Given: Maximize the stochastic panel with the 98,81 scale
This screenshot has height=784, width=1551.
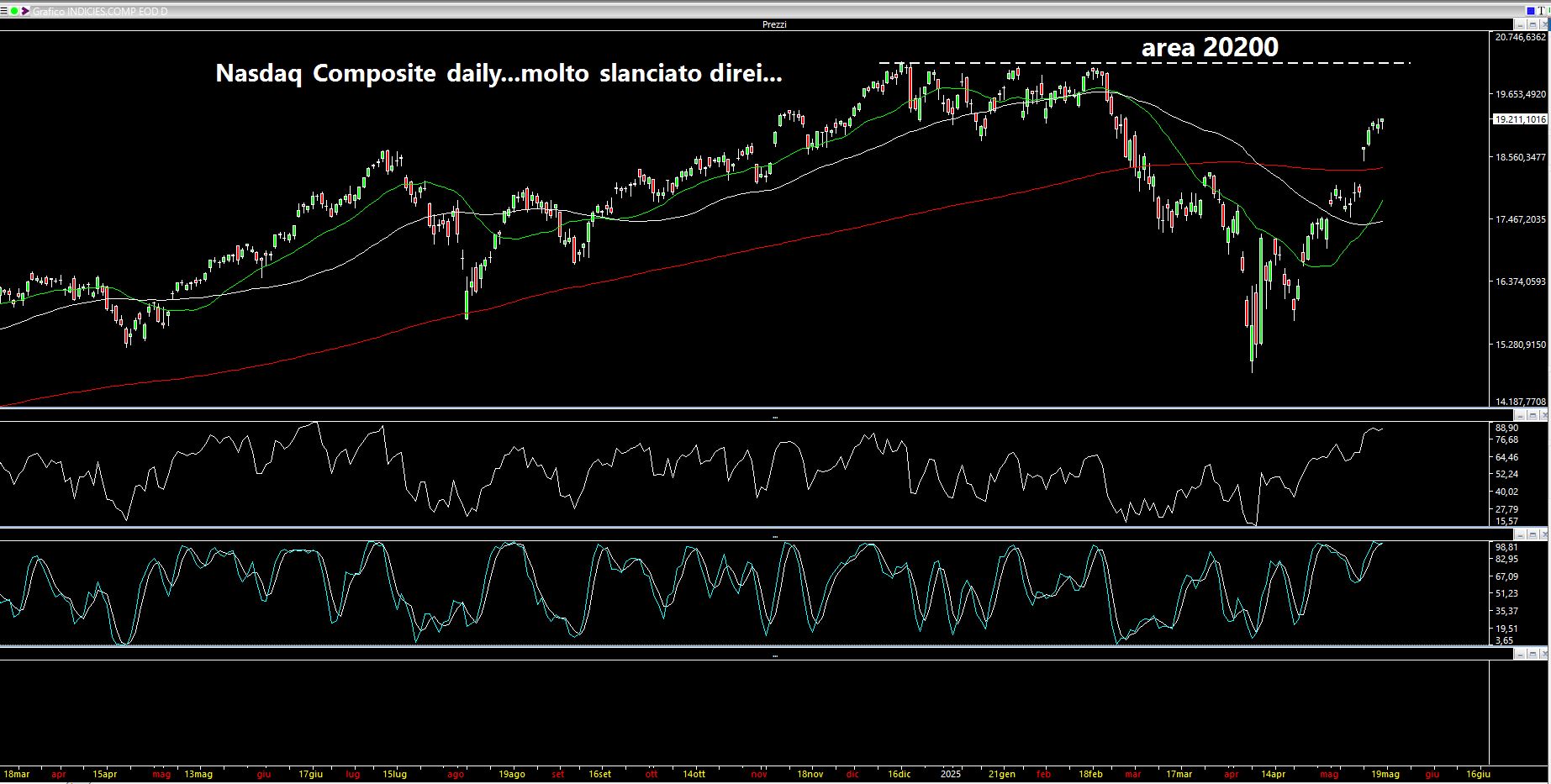Looking at the screenshot, I should pos(1533,534).
